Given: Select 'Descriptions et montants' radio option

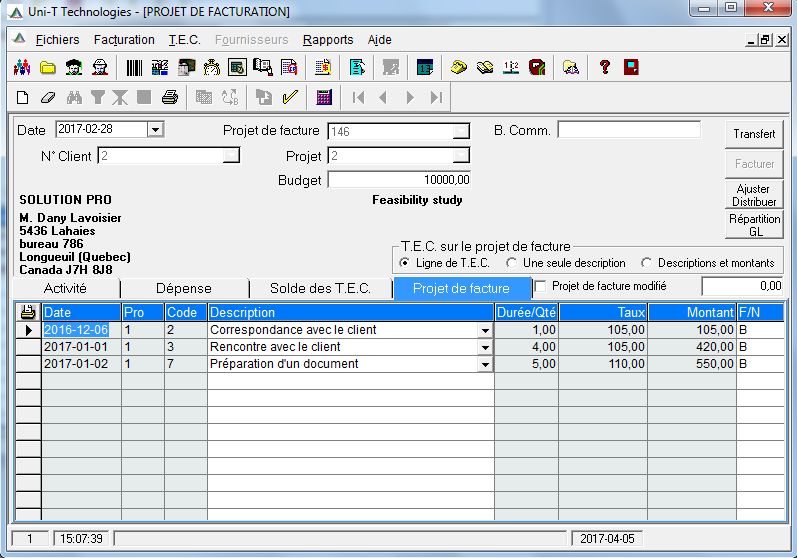Looking at the screenshot, I should click(x=646, y=263).
